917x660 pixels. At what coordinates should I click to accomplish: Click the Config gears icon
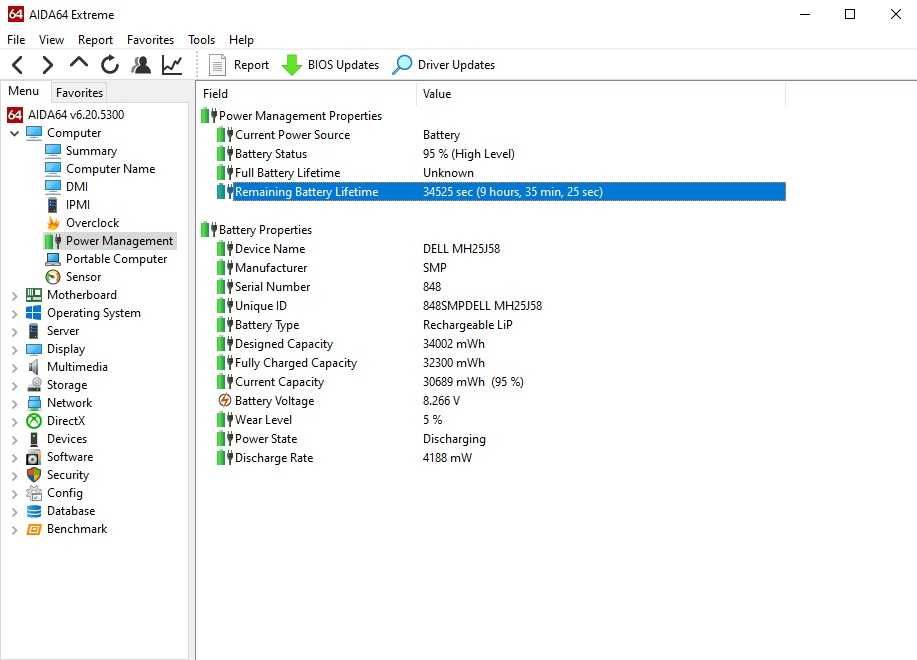[34, 493]
